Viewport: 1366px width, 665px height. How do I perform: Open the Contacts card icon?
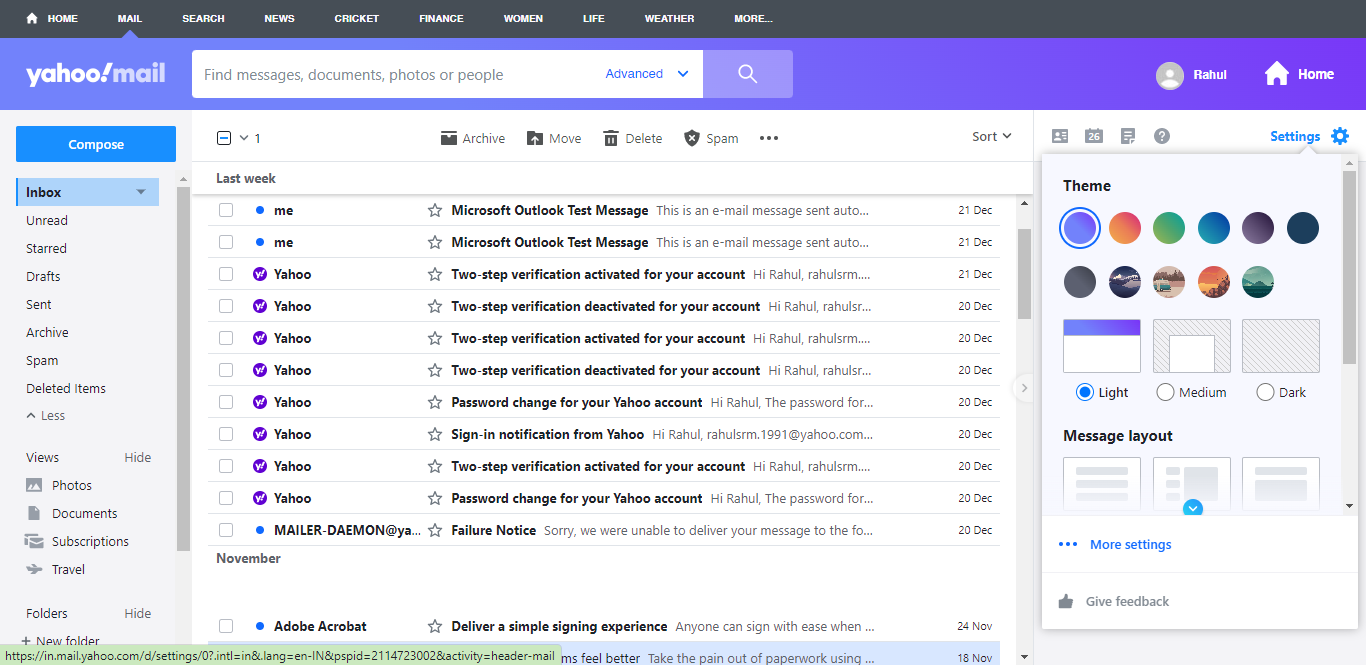(1060, 136)
